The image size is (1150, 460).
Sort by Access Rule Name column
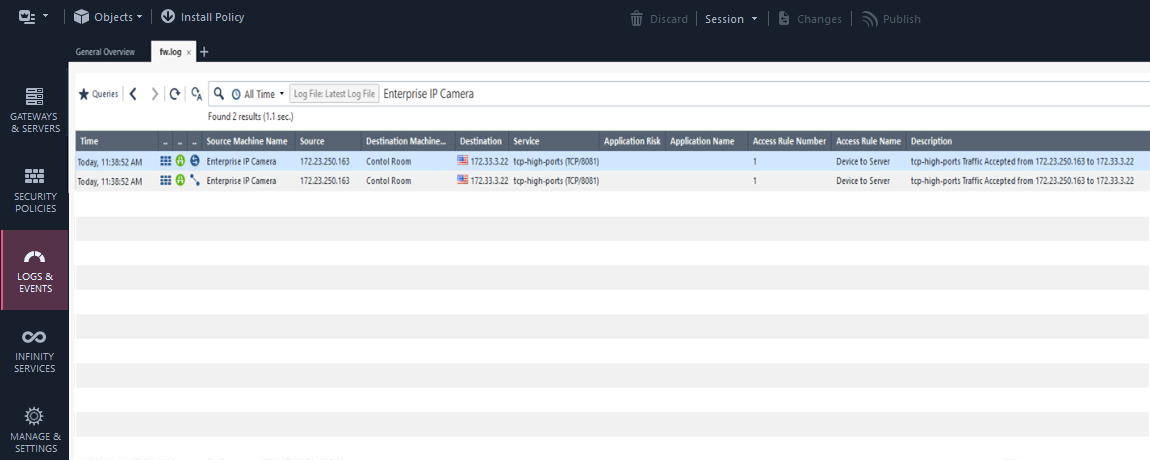869,141
